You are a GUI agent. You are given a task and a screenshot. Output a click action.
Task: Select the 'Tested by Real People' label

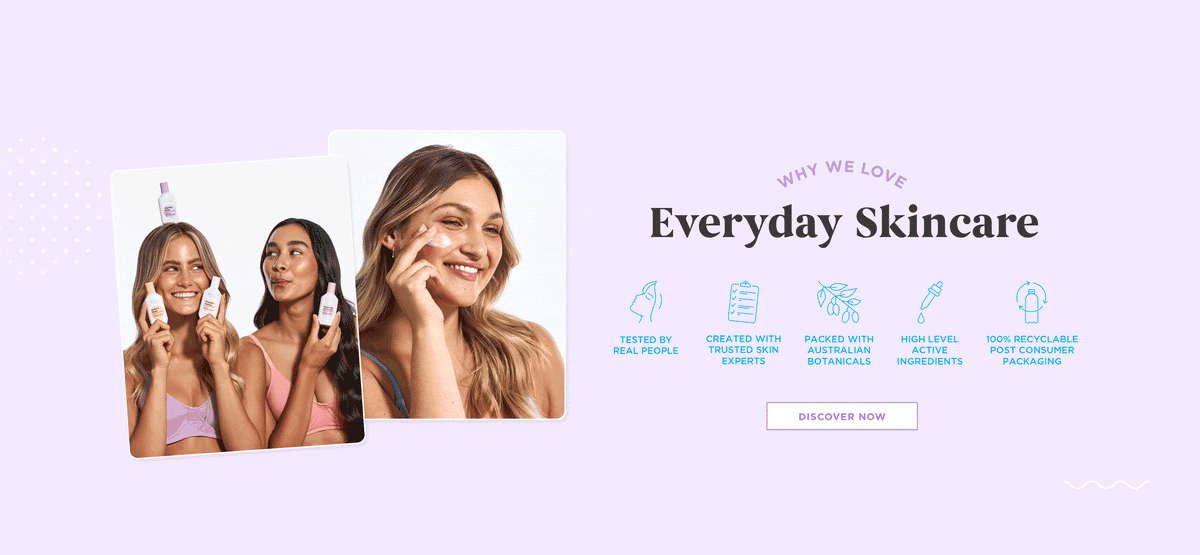[x=645, y=345]
